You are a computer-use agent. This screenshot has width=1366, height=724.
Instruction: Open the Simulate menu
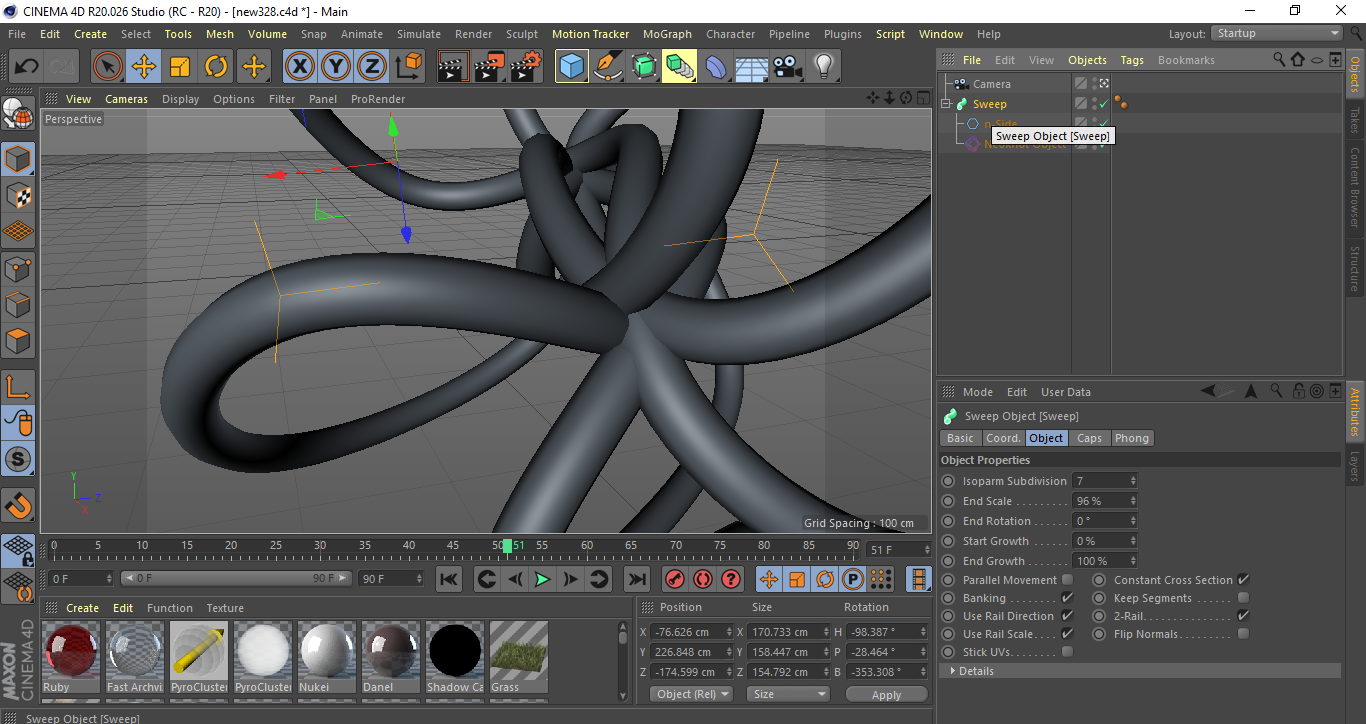[418, 34]
